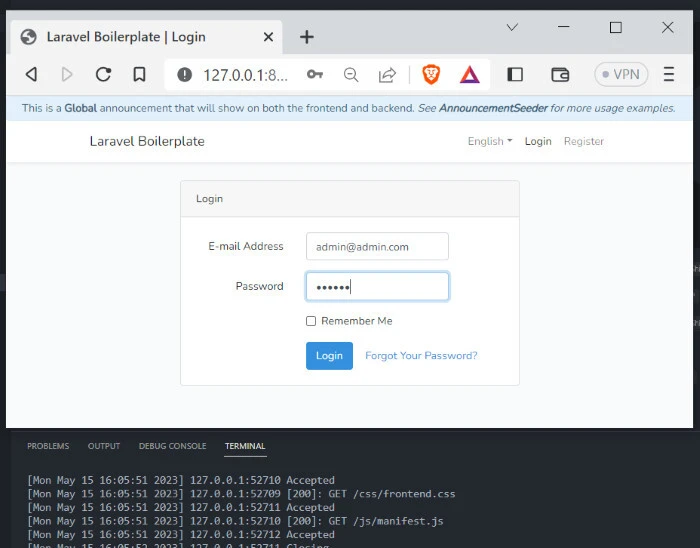Click the address bar URL 127.0.0.1
Viewport: 700px width, 548px height.
(246, 75)
